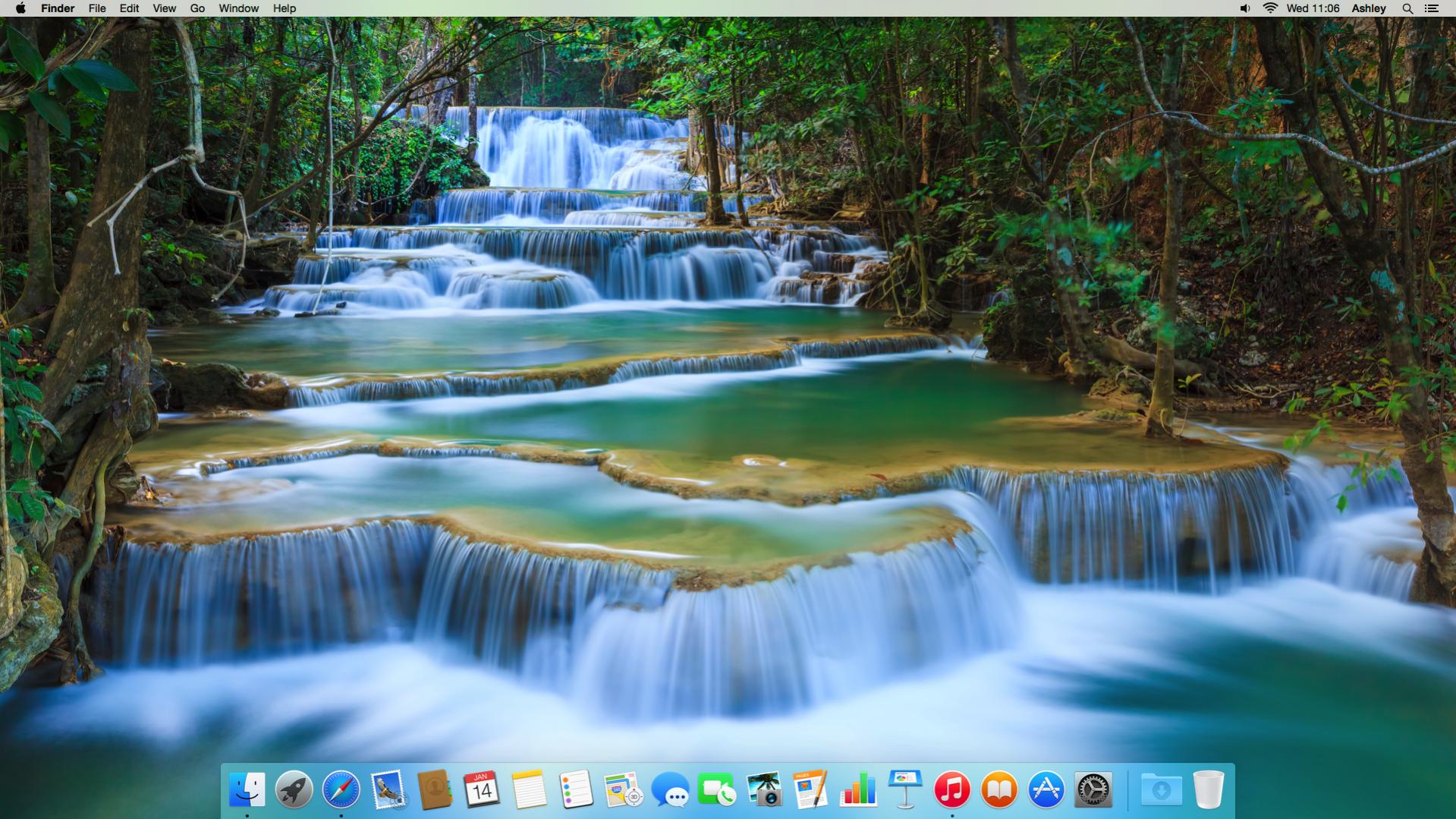Open Pages document app in Dock
Viewport: 1456px width, 819px height.
point(811,789)
